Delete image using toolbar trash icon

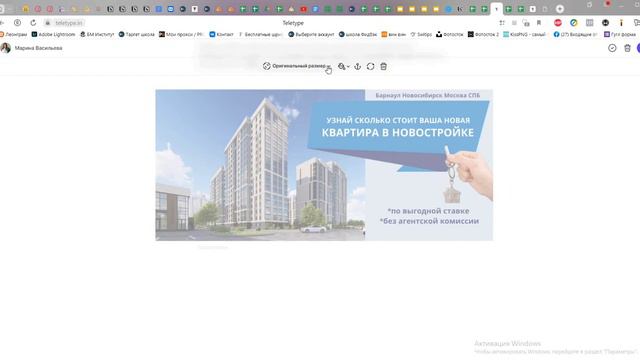pyautogui.click(x=383, y=66)
